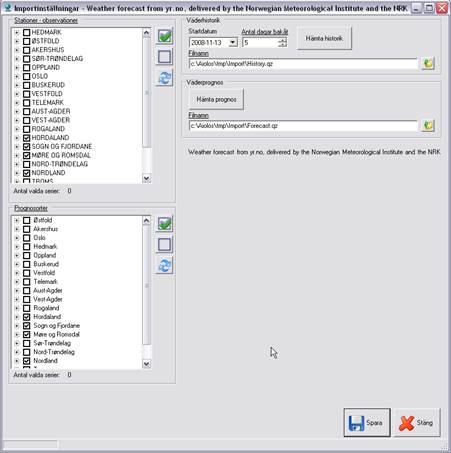Check the OSLO station checkbox
This screenshot has height=453, width=451.
27,76
